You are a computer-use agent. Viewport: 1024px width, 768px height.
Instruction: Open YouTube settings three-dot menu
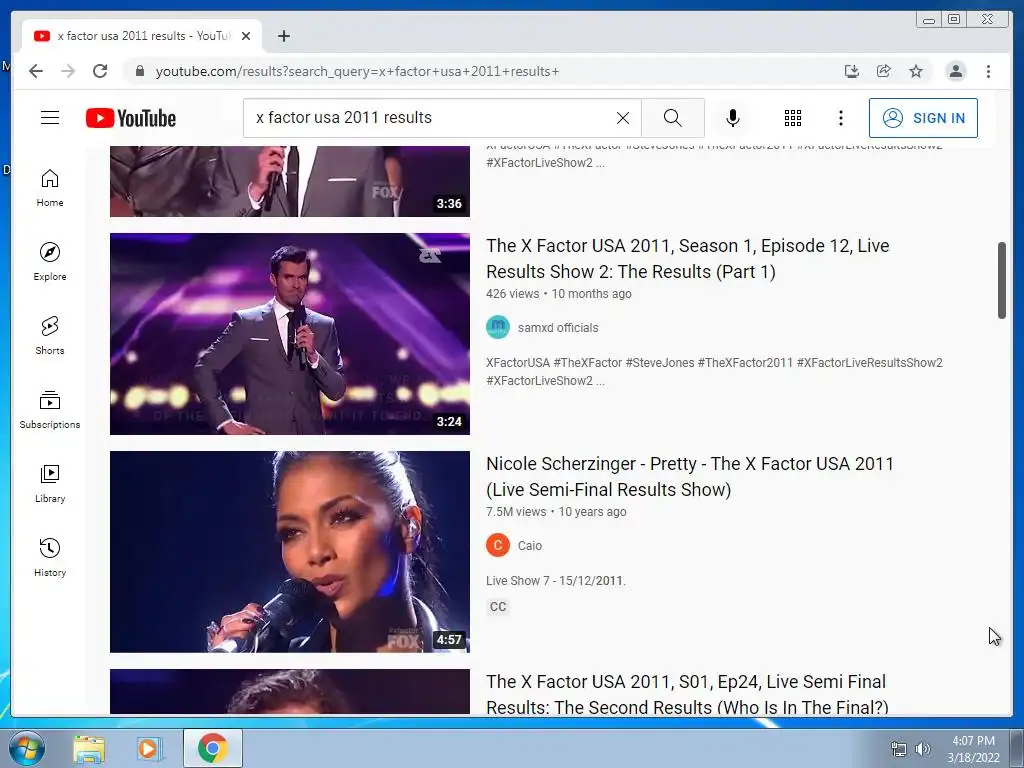pos(840,118)
